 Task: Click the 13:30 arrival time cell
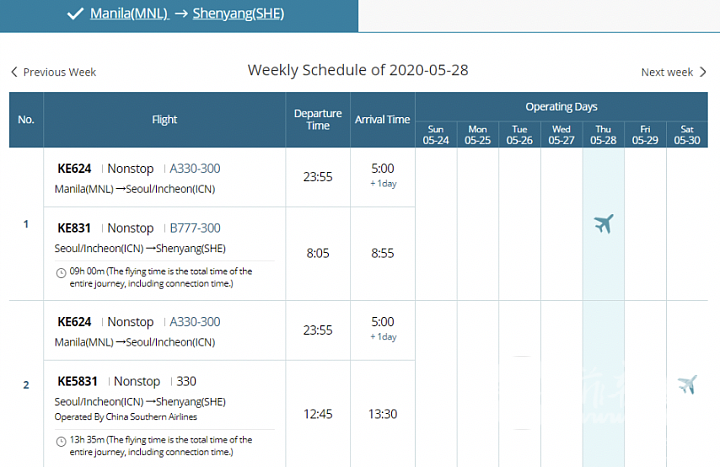(382, 414)
